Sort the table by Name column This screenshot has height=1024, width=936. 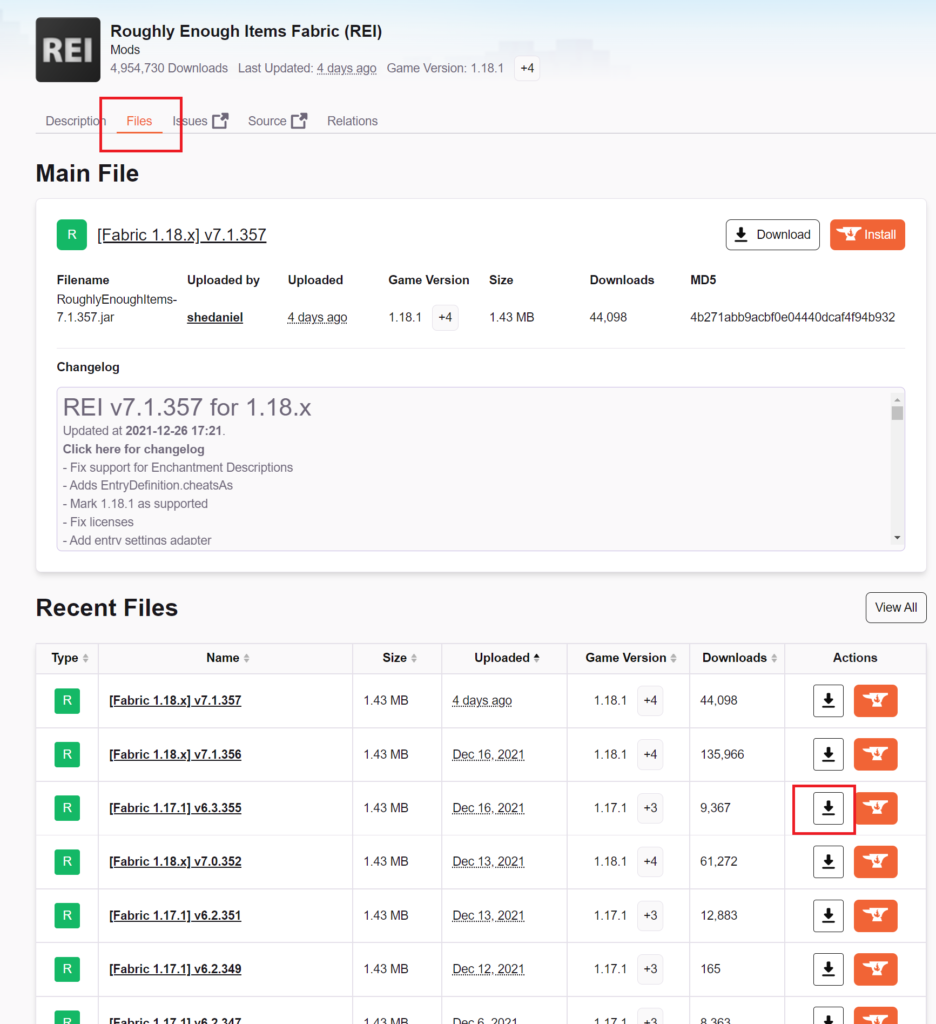(x=228, y=658)
